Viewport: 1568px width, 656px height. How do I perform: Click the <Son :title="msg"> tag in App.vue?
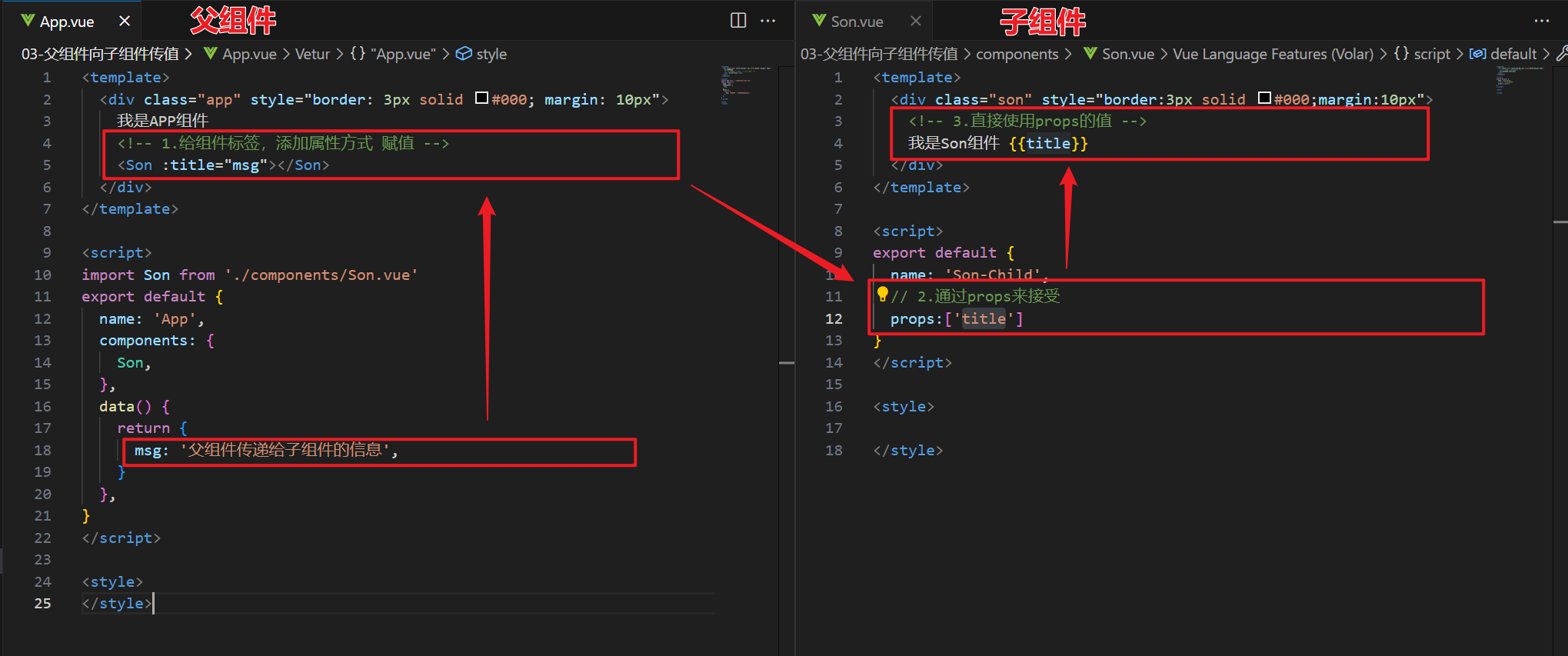pyautogui.click(x=223, y=165)
